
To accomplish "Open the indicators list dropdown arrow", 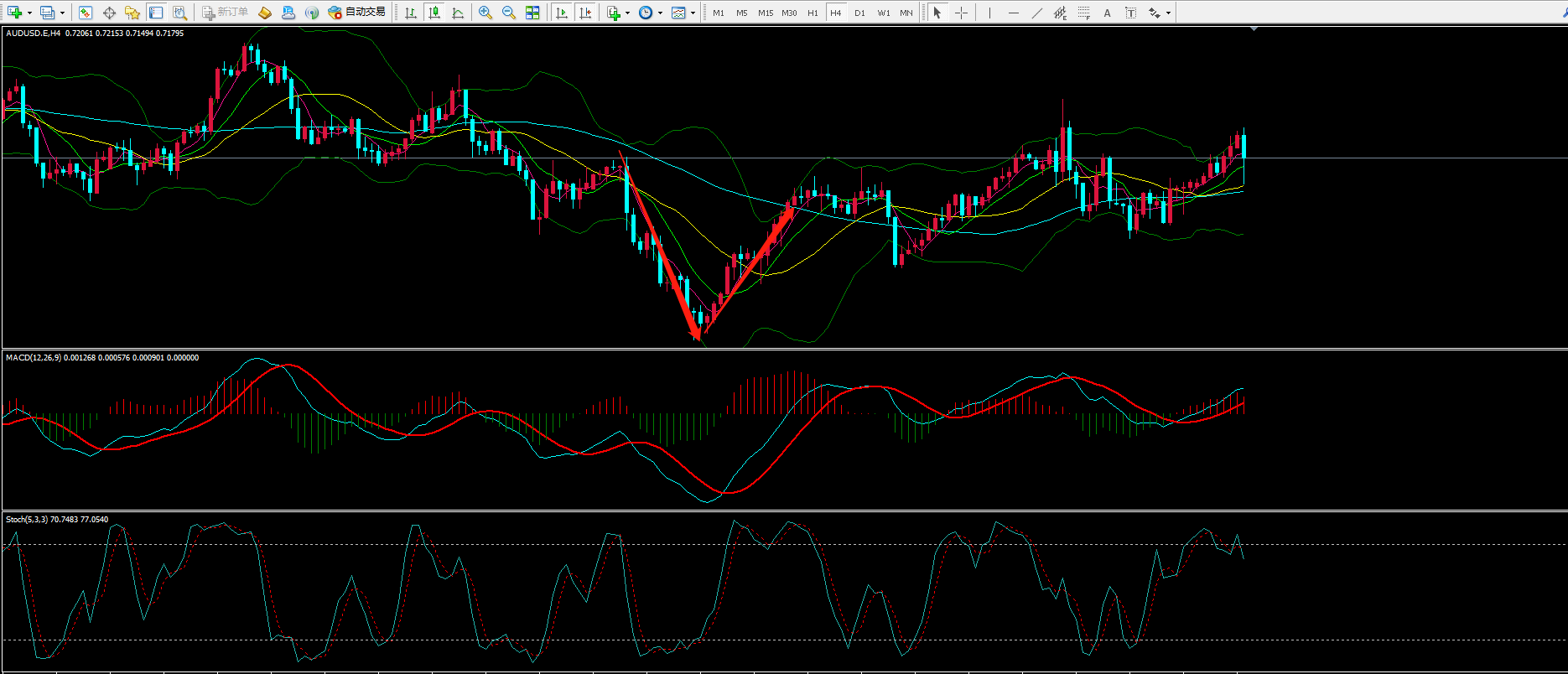I will click(x=627, y=13).
